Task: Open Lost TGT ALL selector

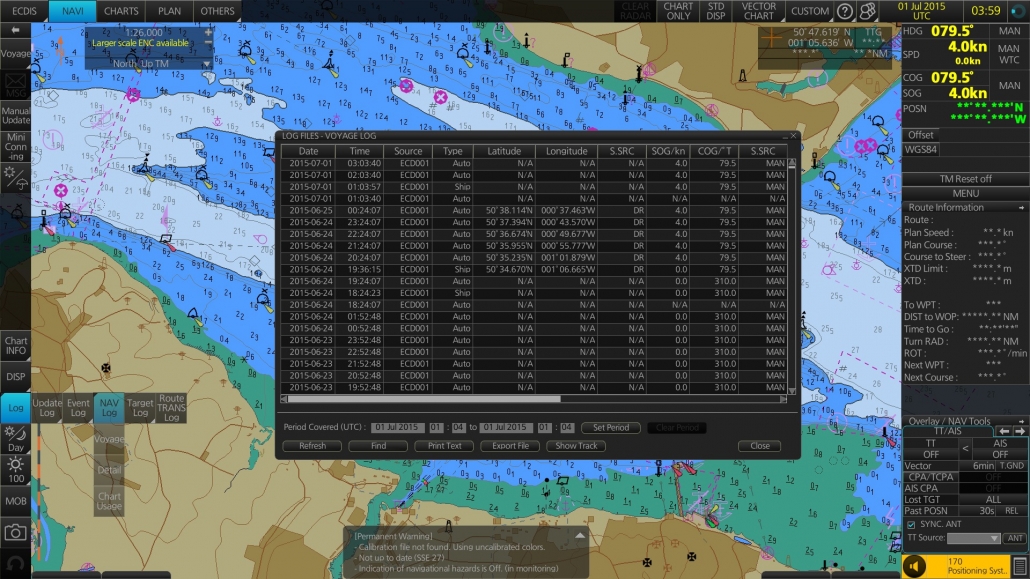Action: pyautogui.click(x=993, y=499)
